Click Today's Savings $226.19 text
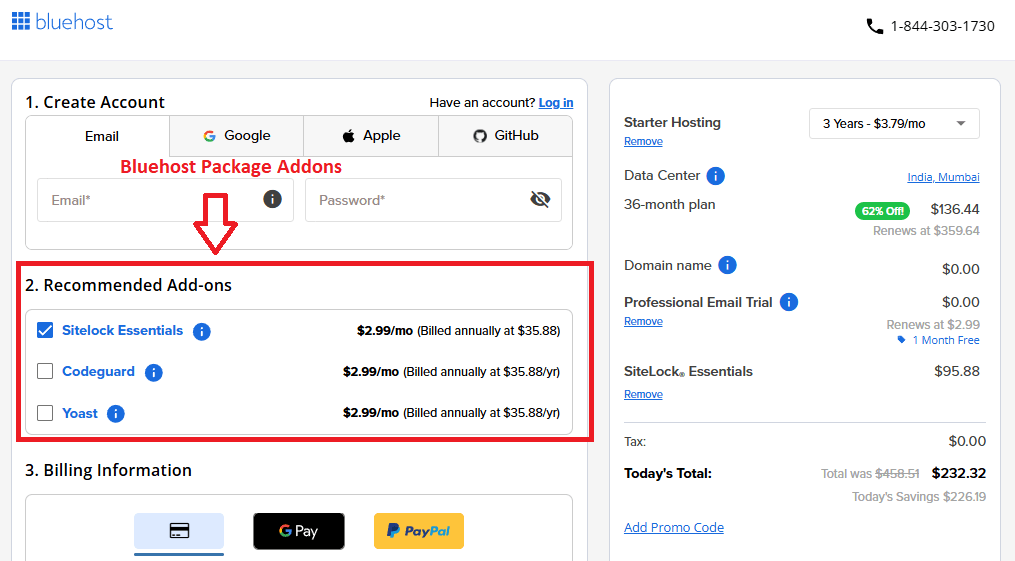Viewport: 1015px width, 561px height. pyautogui.click(x=919, y=497)
